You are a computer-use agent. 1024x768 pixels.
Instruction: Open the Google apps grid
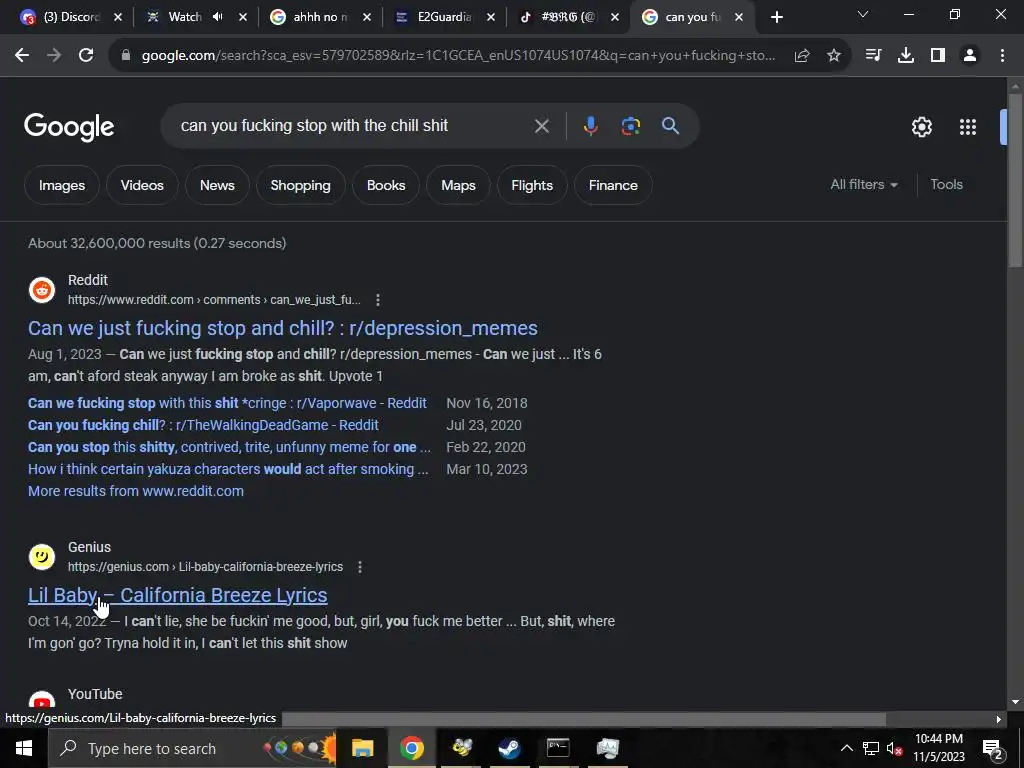(x=968, y=127)
